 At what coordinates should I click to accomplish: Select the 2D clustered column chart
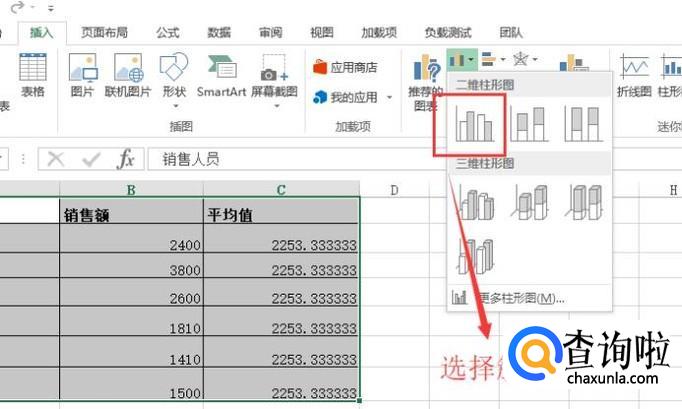pos(475,123)
